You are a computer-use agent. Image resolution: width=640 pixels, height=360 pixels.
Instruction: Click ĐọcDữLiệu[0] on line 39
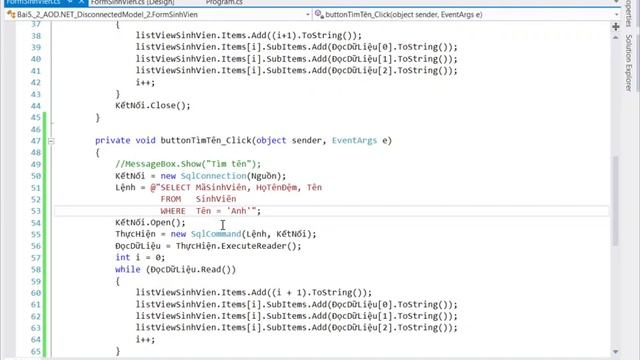pos(362,47)
